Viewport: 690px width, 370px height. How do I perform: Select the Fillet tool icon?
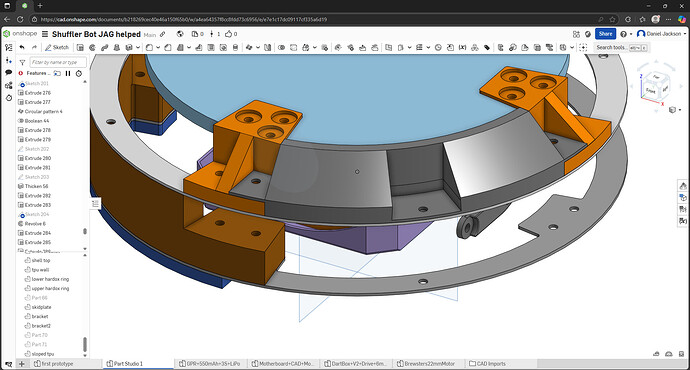coord(149,48)
